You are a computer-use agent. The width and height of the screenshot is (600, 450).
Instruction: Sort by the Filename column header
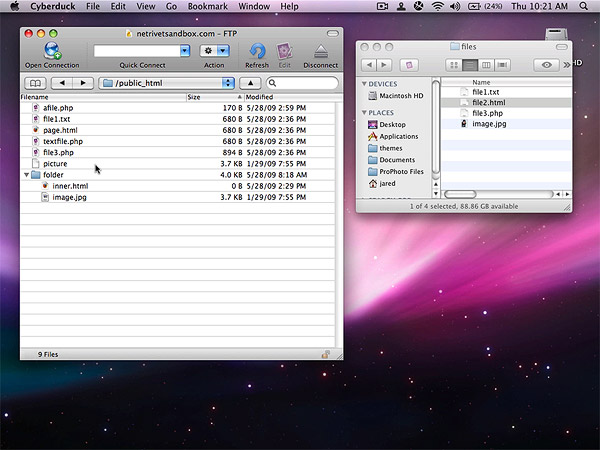point(103,97)
